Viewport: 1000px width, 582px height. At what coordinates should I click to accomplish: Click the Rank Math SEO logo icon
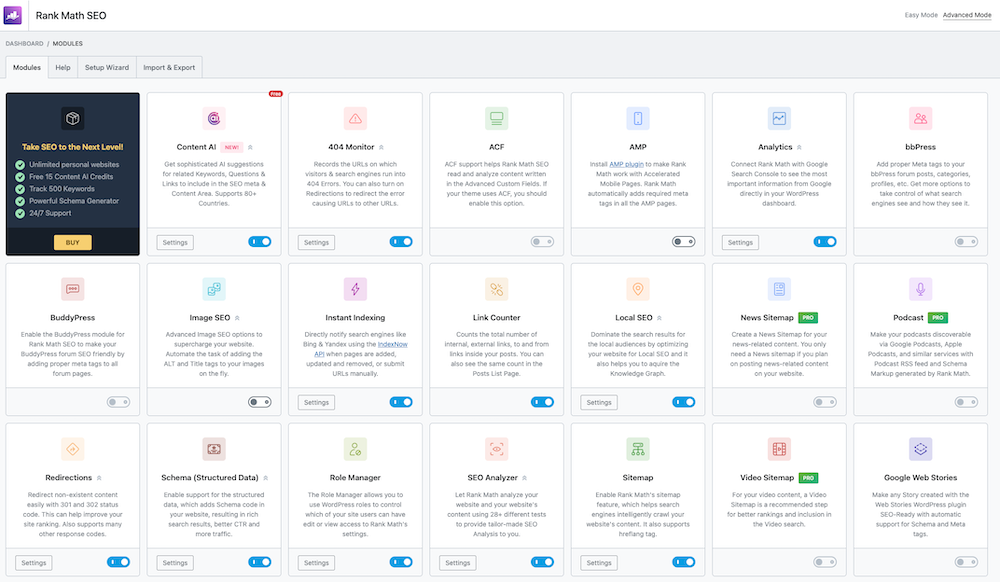[12, 15]
